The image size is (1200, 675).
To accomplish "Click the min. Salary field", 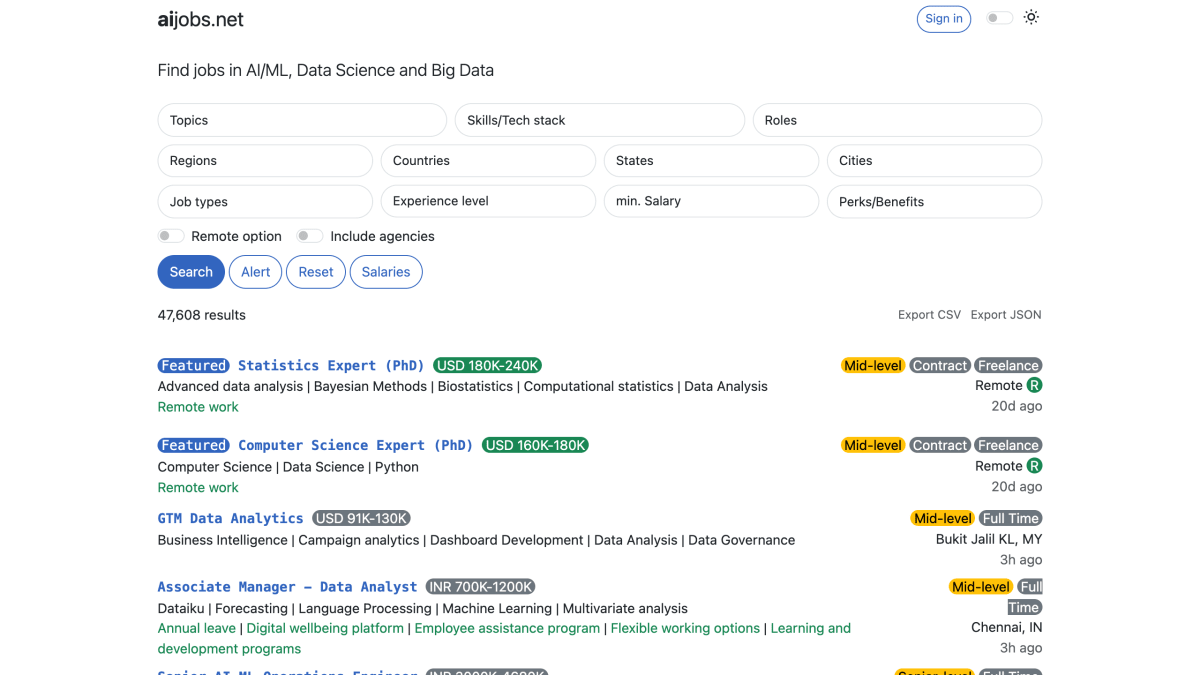I will [x=711, y=201].
